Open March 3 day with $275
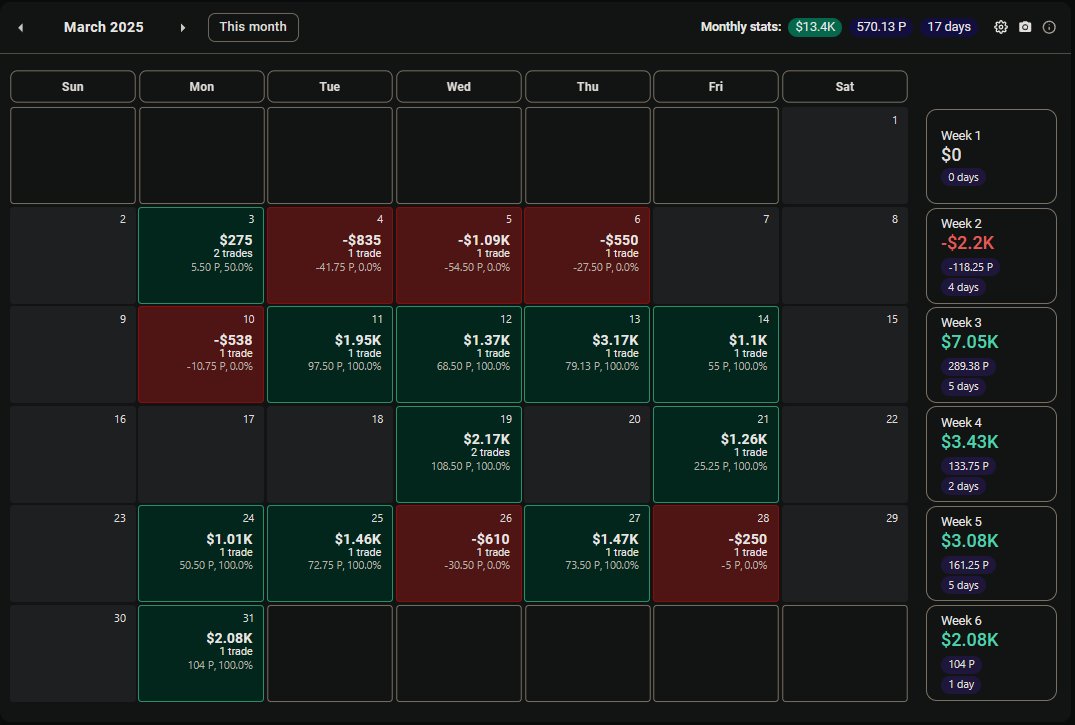Image resolution: width=1075 pixels, height=725 pixels. [201, 255]
